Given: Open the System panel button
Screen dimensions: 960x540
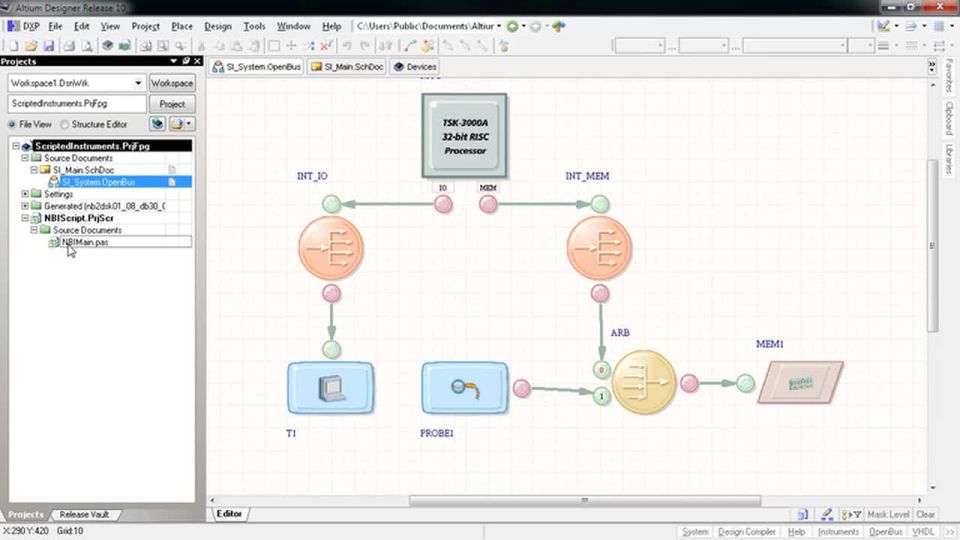Looking at the screenshot, I should (x=695, y=531).
